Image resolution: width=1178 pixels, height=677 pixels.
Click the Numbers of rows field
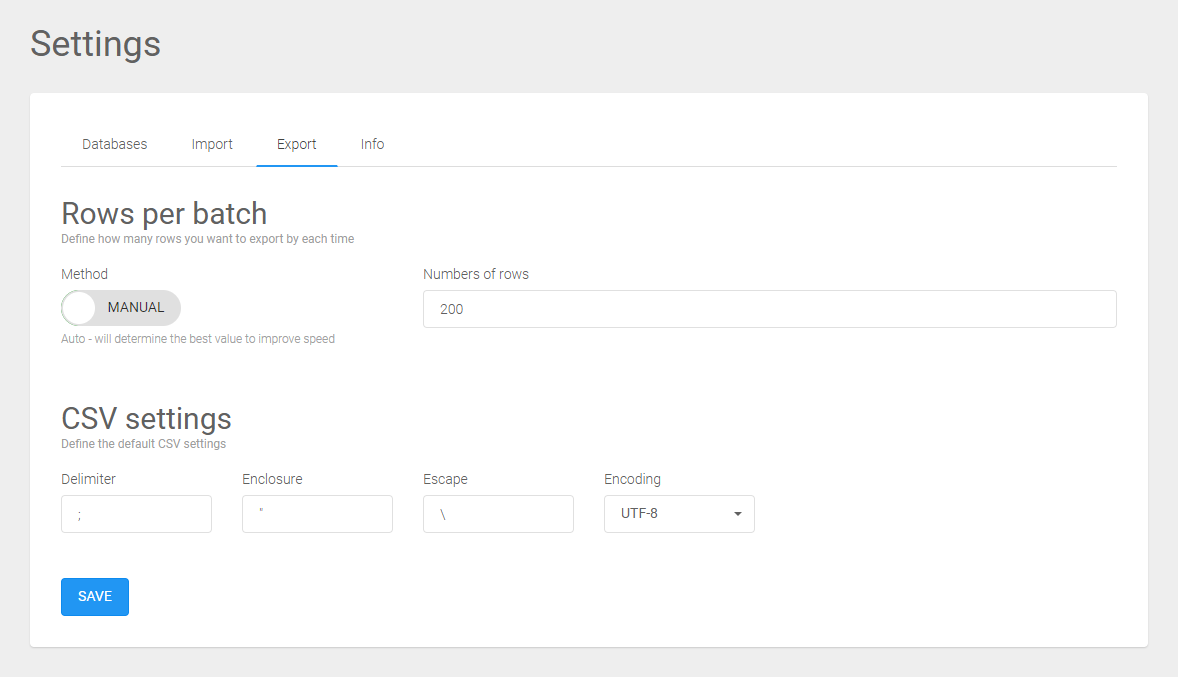click(769, 309)
